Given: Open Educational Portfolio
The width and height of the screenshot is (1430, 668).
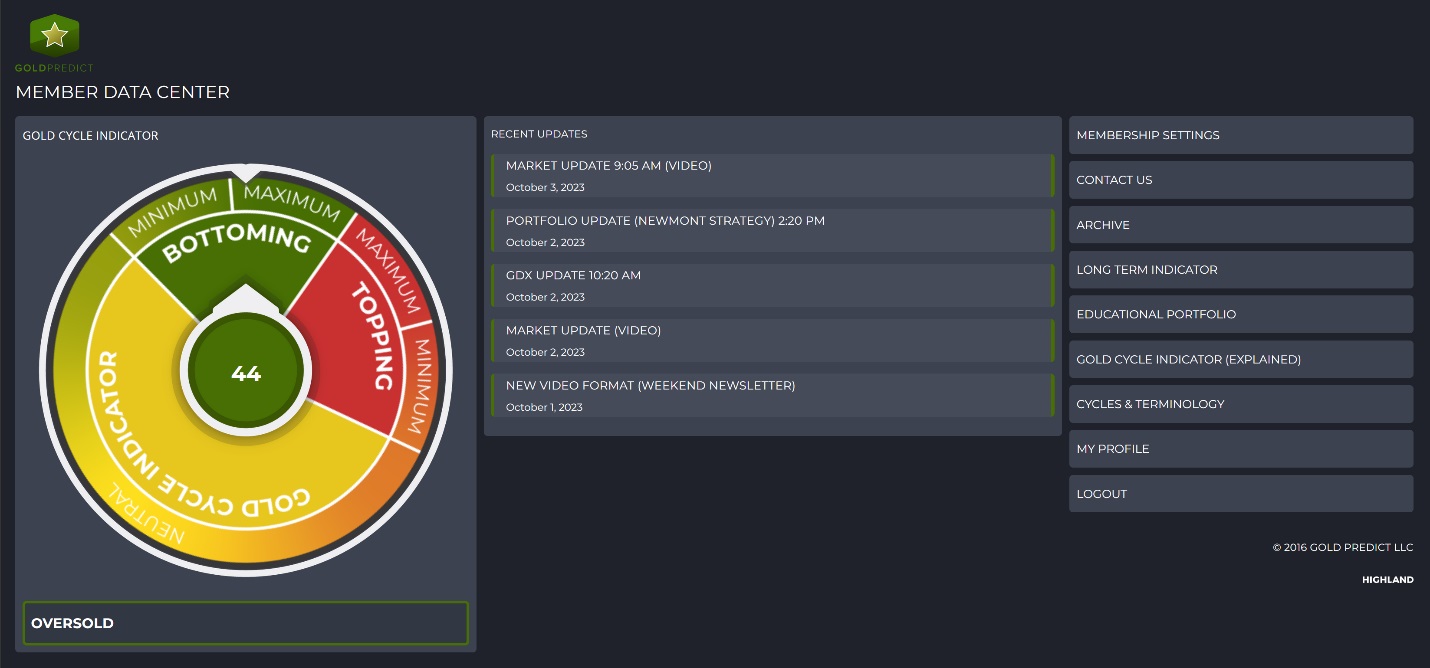Looking at the screenshot, I should (x=1241, y=314).
